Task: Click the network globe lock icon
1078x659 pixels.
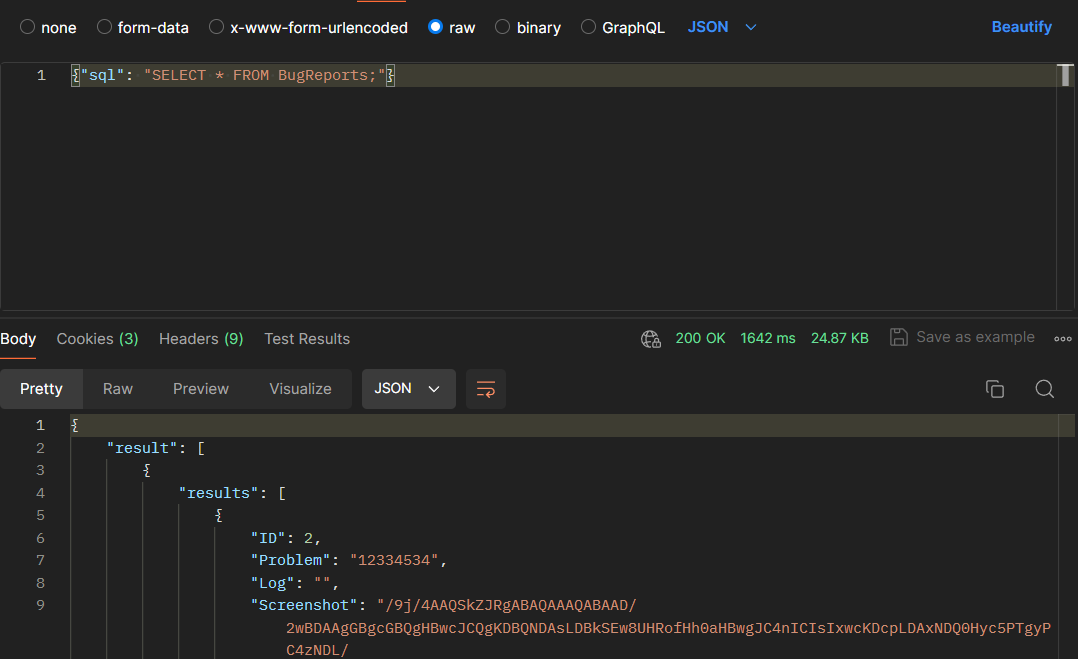Action: pos(650,339)
